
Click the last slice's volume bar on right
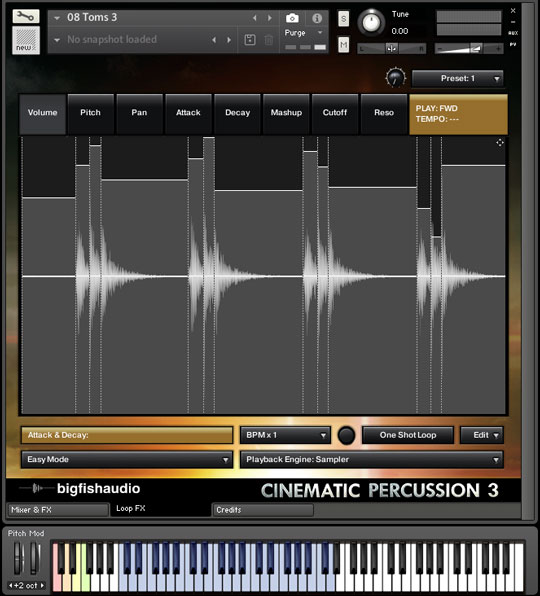473,289
